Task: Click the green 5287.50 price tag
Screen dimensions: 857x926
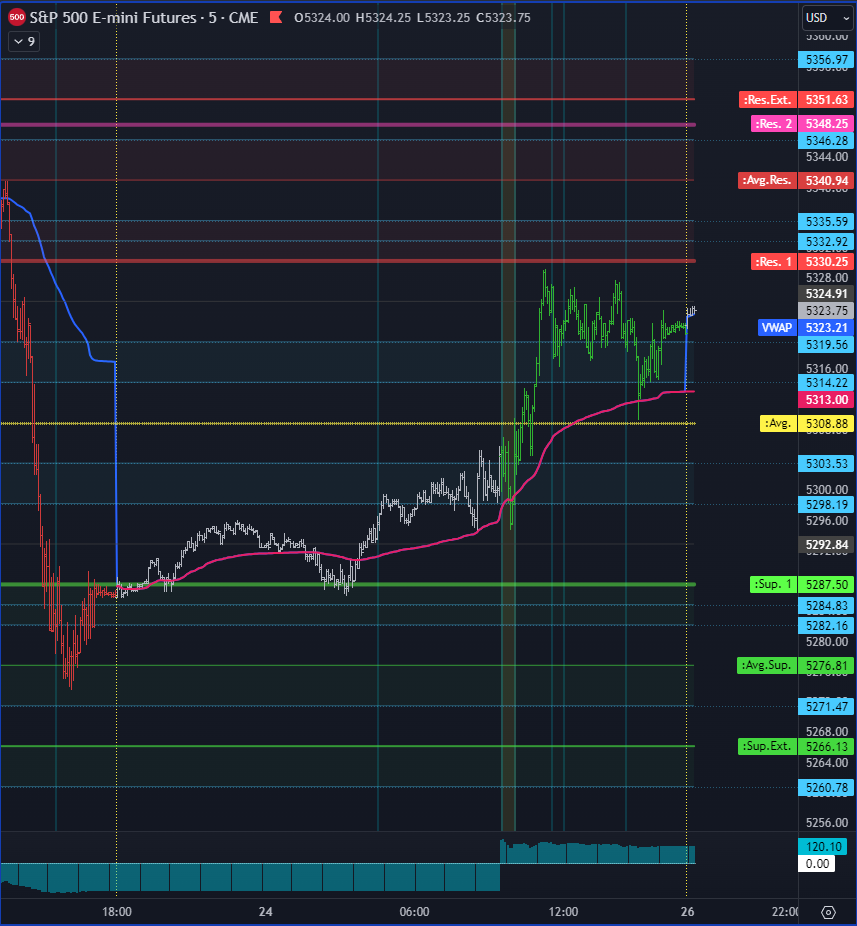Action: click(826, 585)
